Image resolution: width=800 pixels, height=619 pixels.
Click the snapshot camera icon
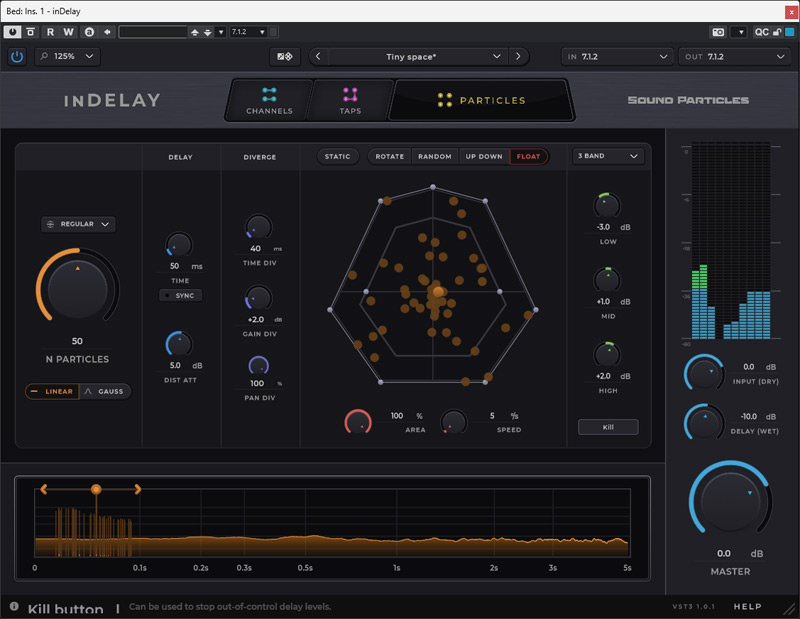coord(718,32)
